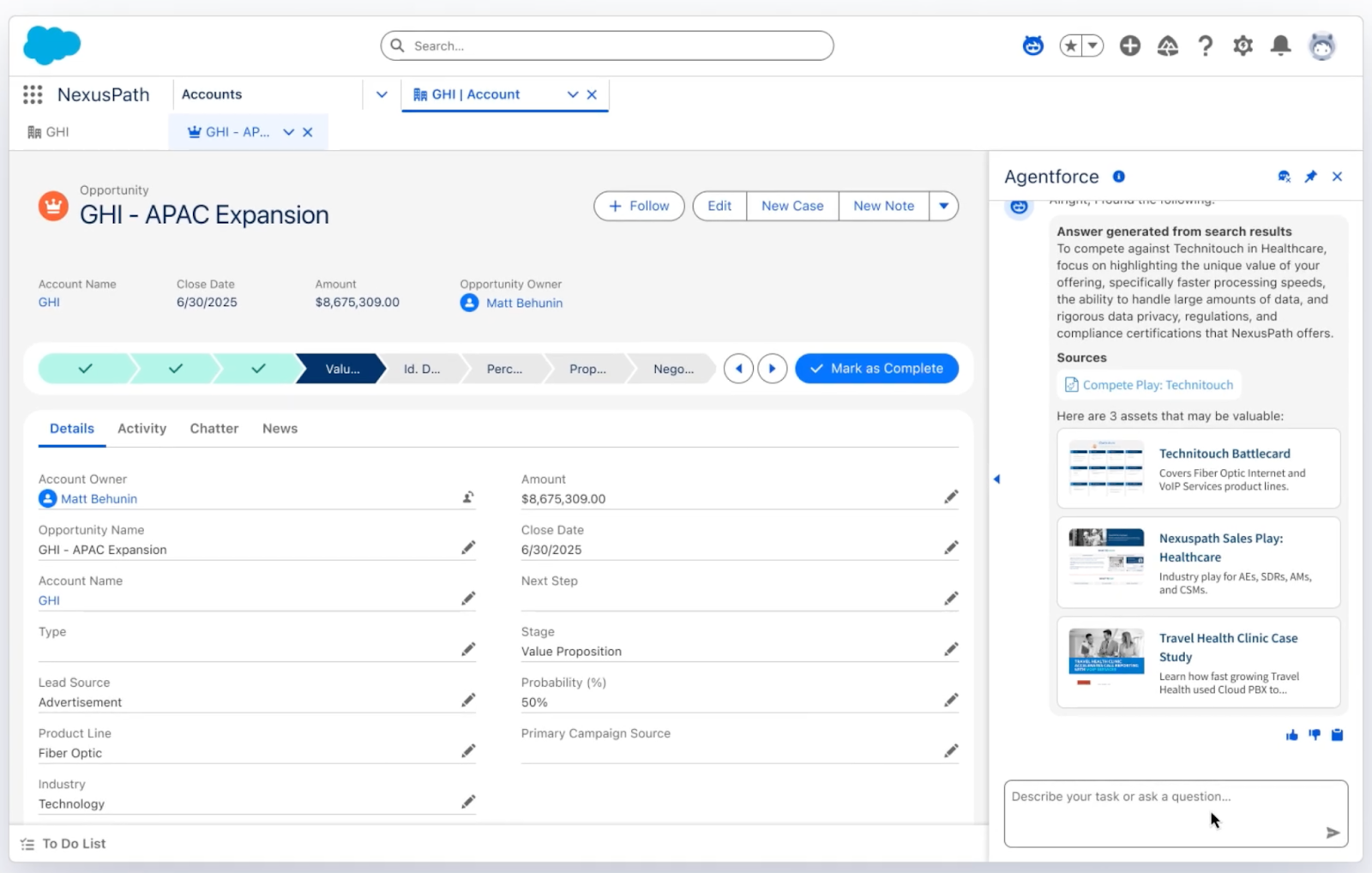Open the Technitouch Battlecard thumbnail
Screen dimensions: 1372x873
pyautogui.click(x=1105, y=468)
